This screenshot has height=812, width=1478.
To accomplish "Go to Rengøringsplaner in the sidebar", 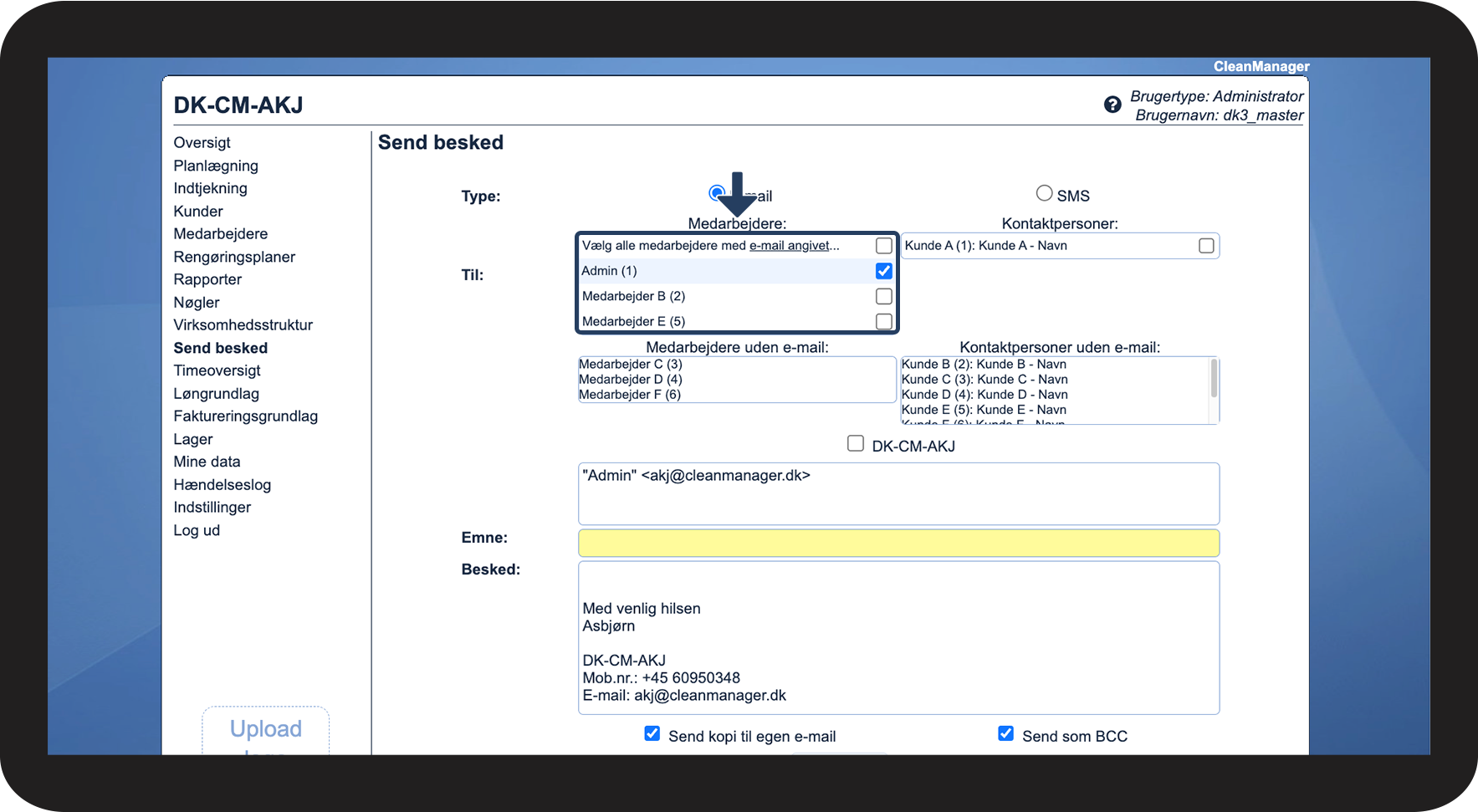I will (x=234, y=257).
